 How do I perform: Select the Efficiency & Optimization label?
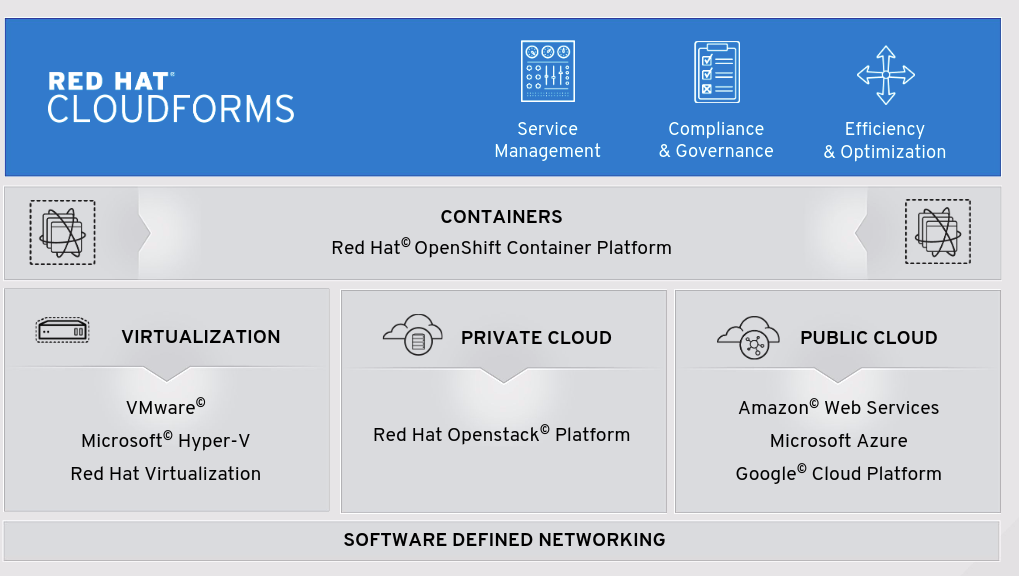pyautogui.click(x=885, y=140)
